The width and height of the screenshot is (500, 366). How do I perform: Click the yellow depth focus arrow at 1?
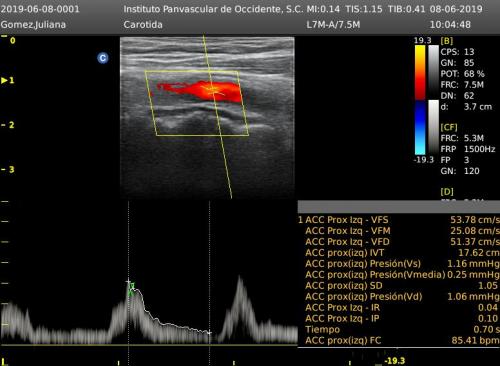point(4,80)
